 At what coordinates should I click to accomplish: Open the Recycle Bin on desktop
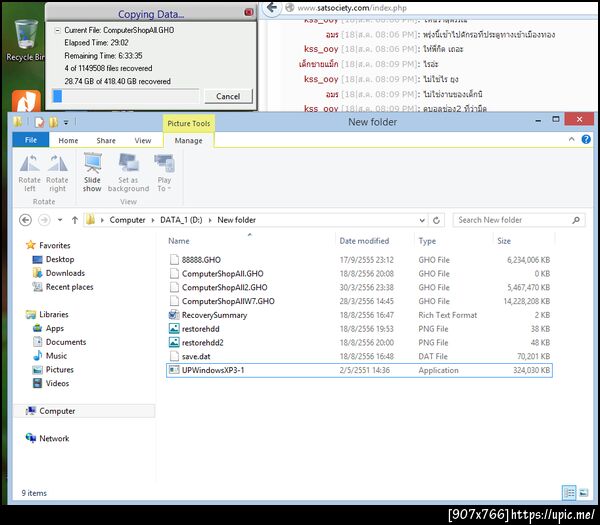(26, 40)
